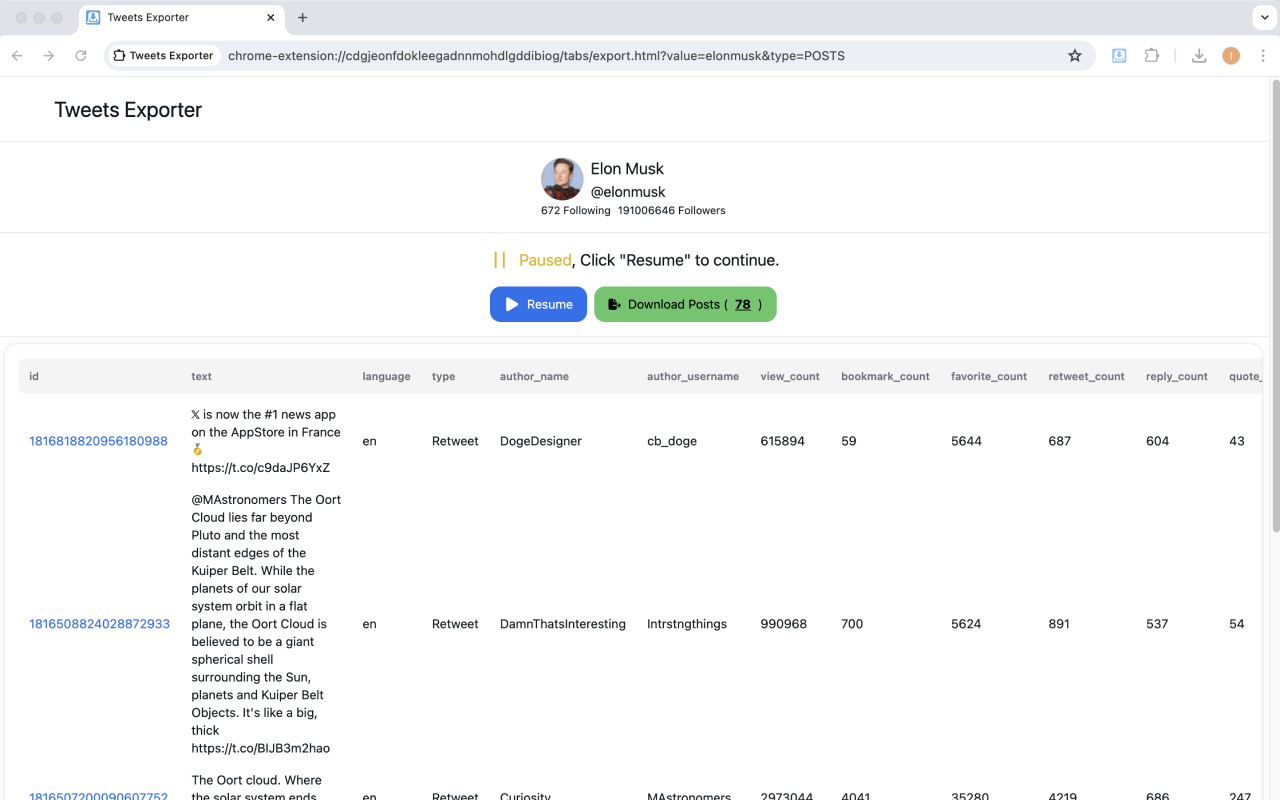Image resolution: width=1280 pixels, height=800 pixels.
Task: Click the 'text' column header
Action: (x=202, y=377)
